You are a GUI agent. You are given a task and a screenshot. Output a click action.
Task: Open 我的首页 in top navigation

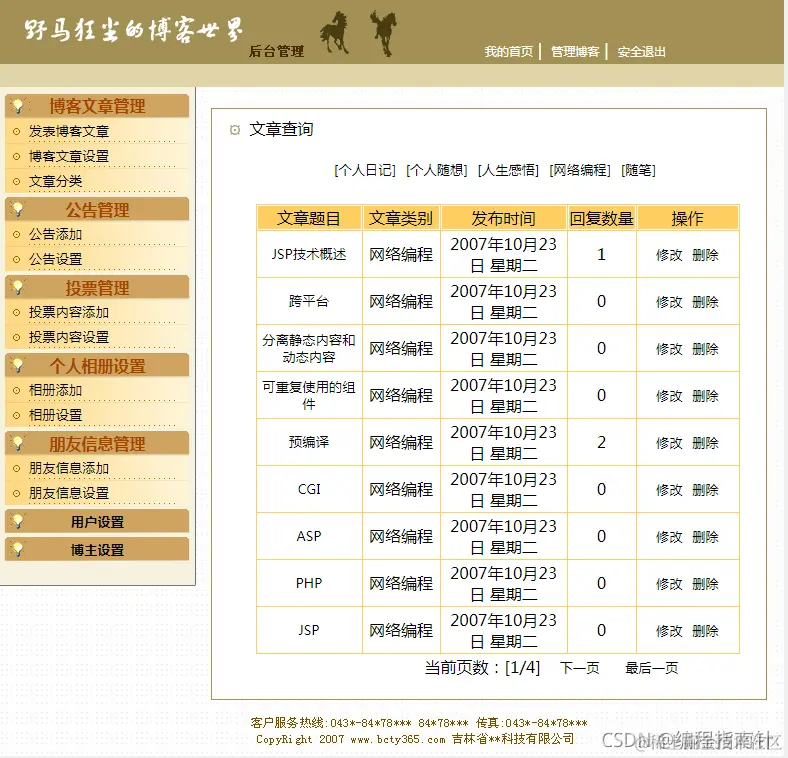[x=508, y=52]
